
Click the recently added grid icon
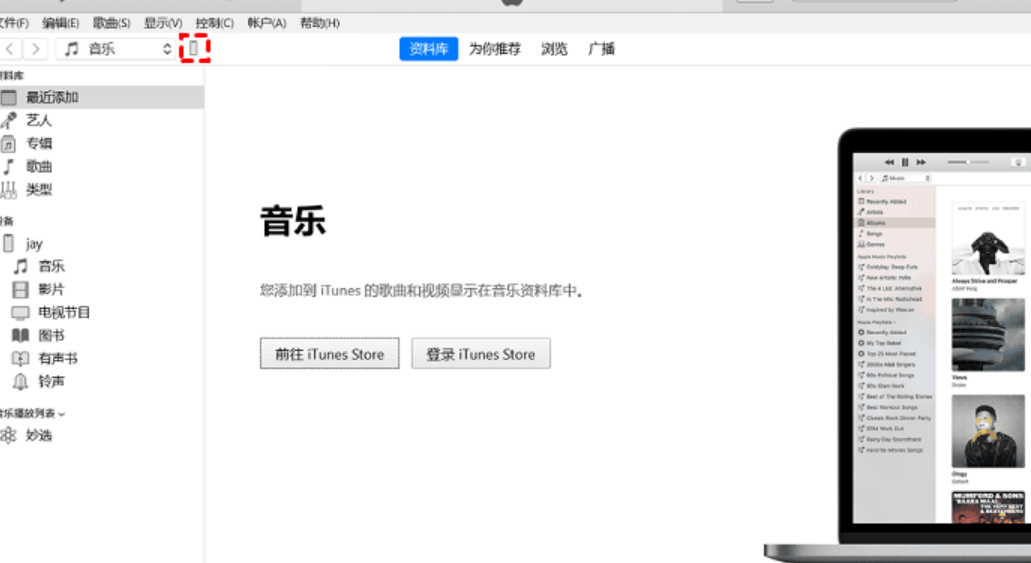point(9,97)
